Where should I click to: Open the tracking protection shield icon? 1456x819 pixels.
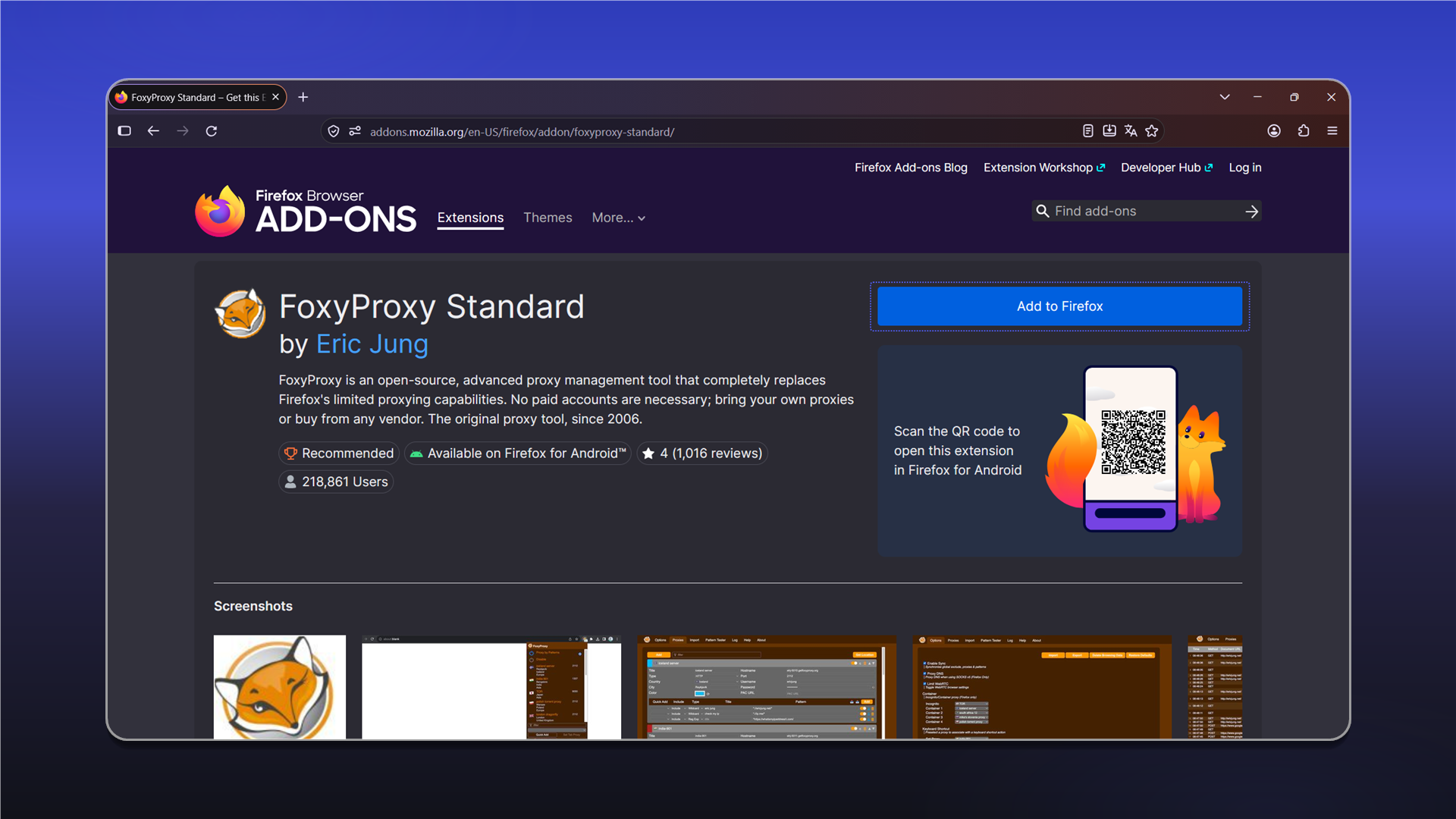click(x=334, y=131)
